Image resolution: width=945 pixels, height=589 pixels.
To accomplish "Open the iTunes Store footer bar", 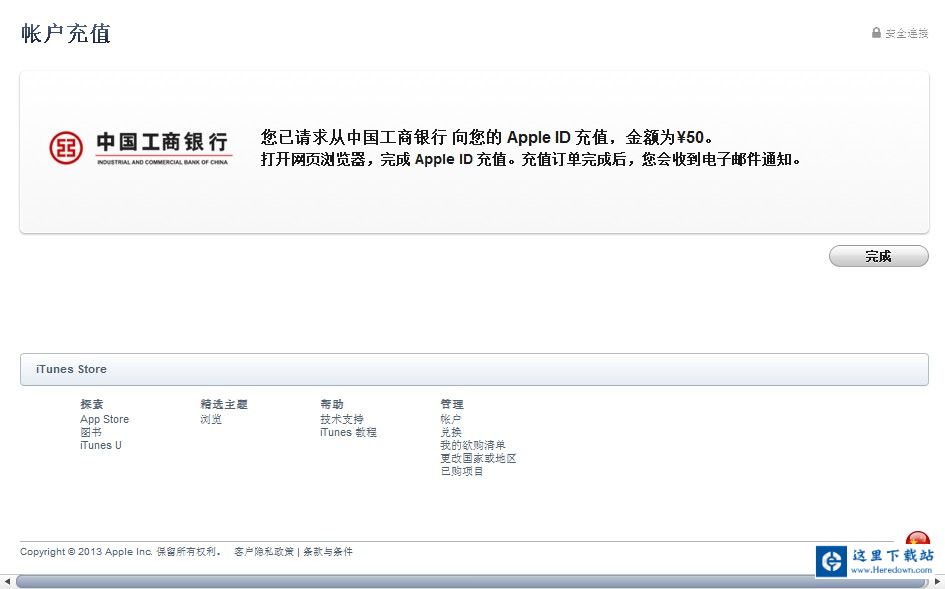I will (x=474, y=369).
